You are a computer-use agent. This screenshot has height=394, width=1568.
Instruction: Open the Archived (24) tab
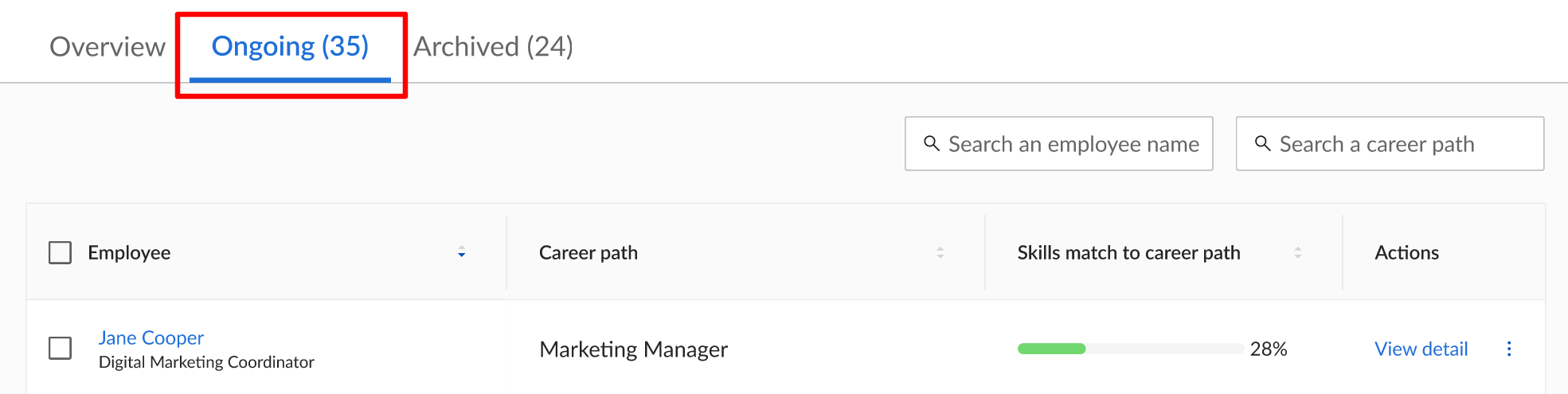[x=493, y=46]
